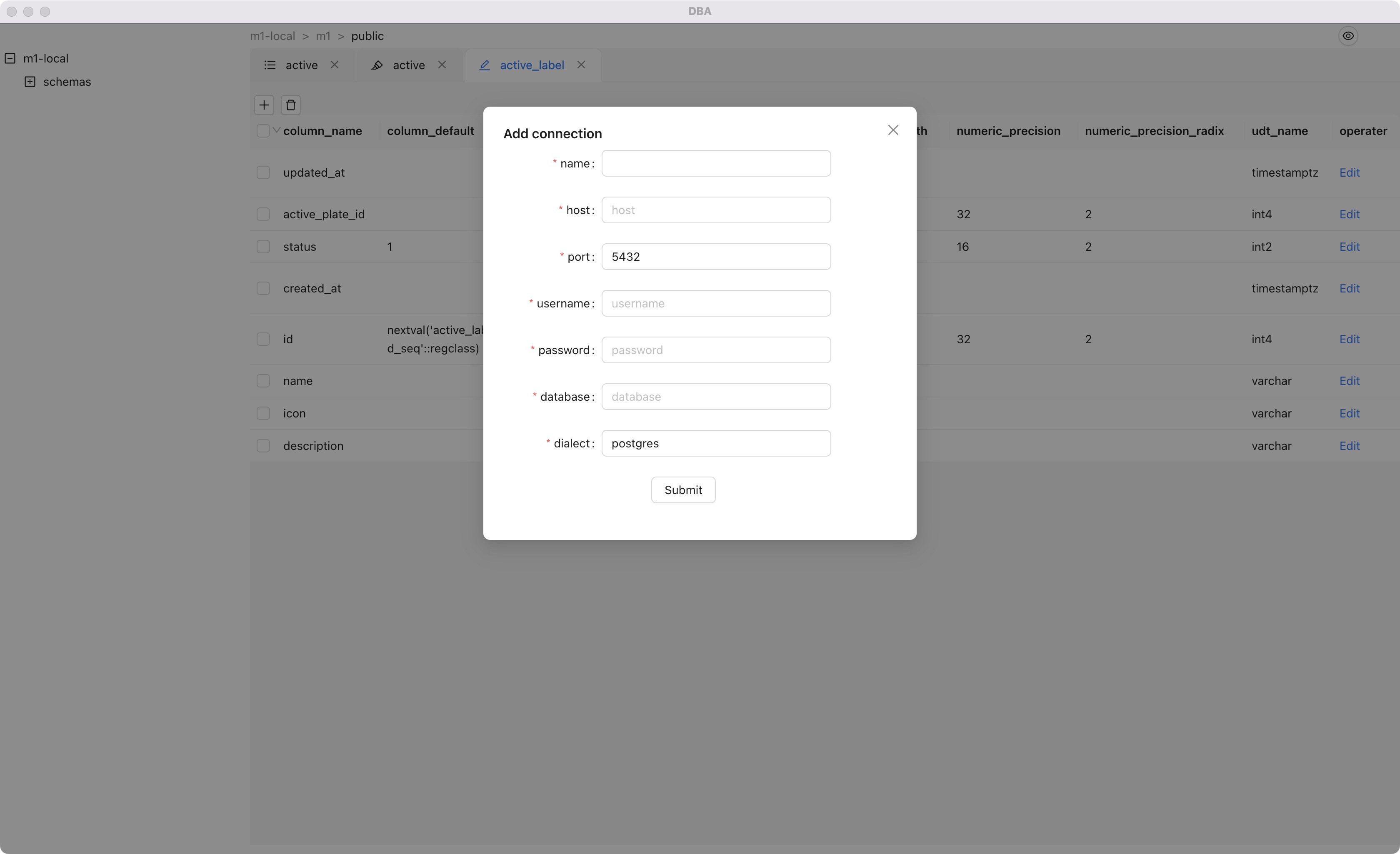The width and height of the screenshot is (1400, 854).
Task: Toggle the eye visibility icon
Action: (x=1348, y=36)
